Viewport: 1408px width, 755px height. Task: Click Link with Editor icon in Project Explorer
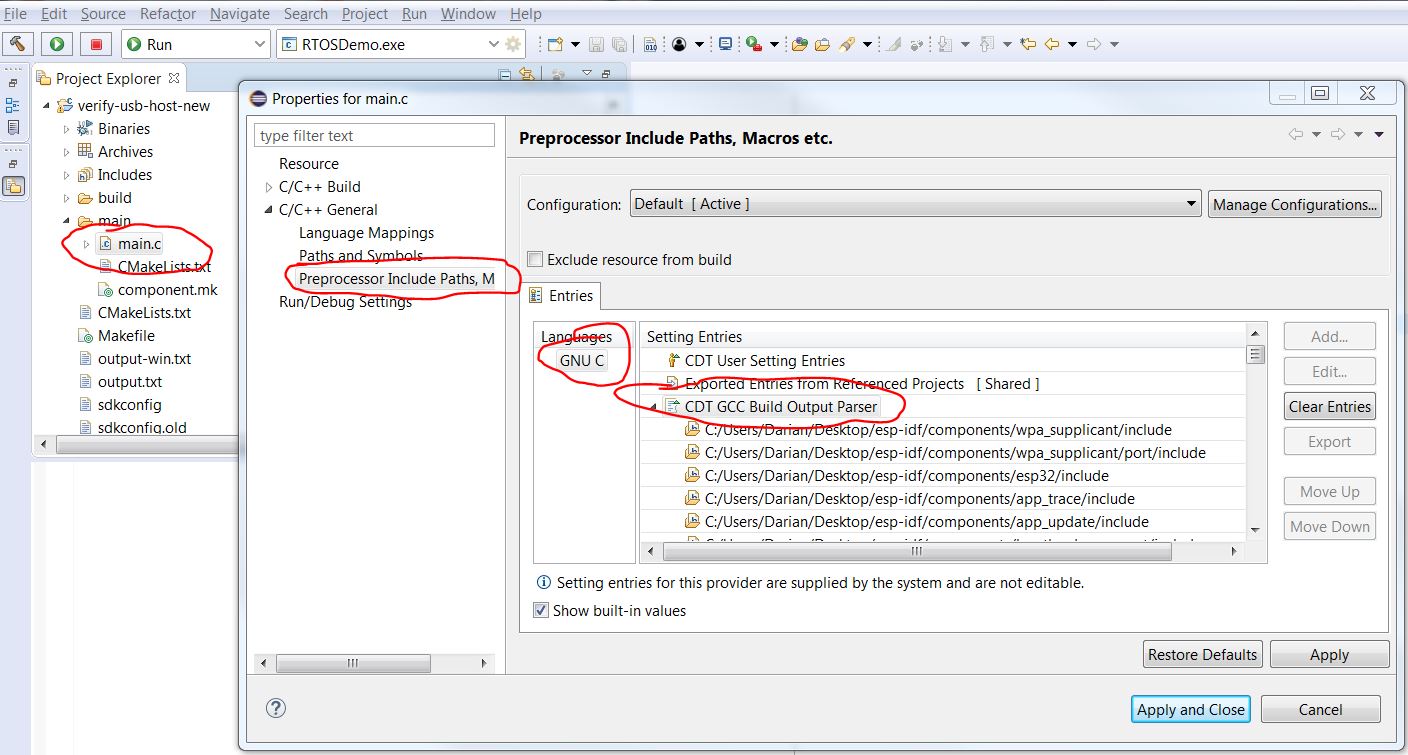tap(527, 74)
